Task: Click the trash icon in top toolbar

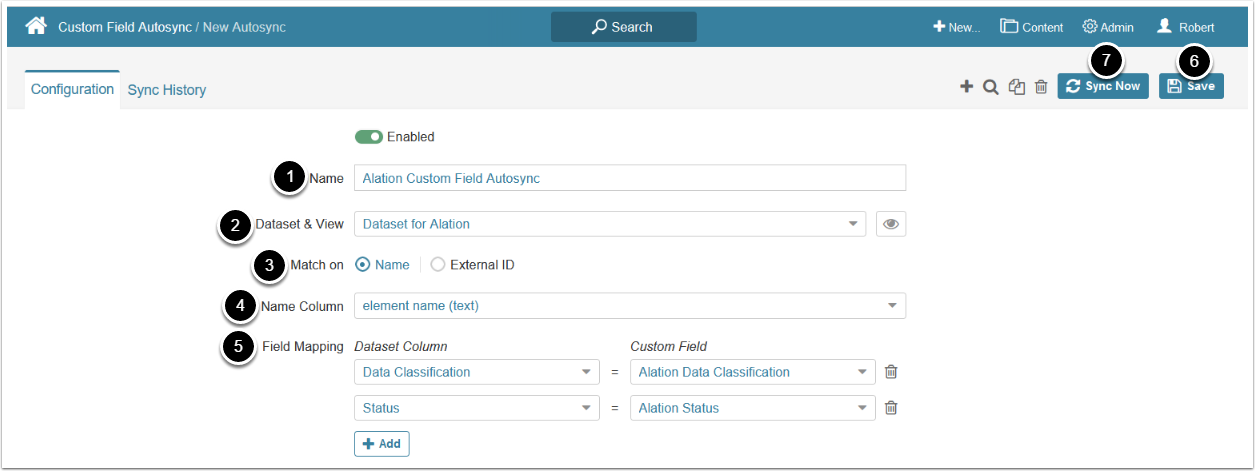Action: (x=1041, y=87)
